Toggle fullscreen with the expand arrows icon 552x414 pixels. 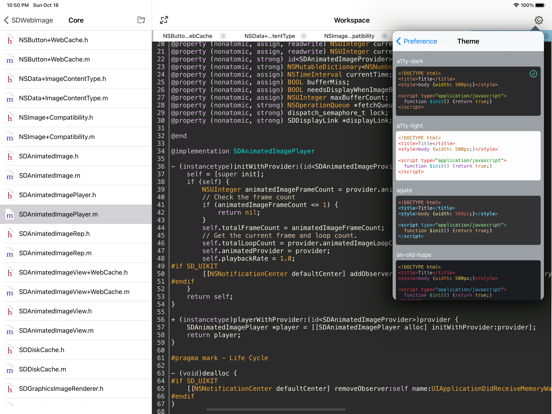point(164,20)
